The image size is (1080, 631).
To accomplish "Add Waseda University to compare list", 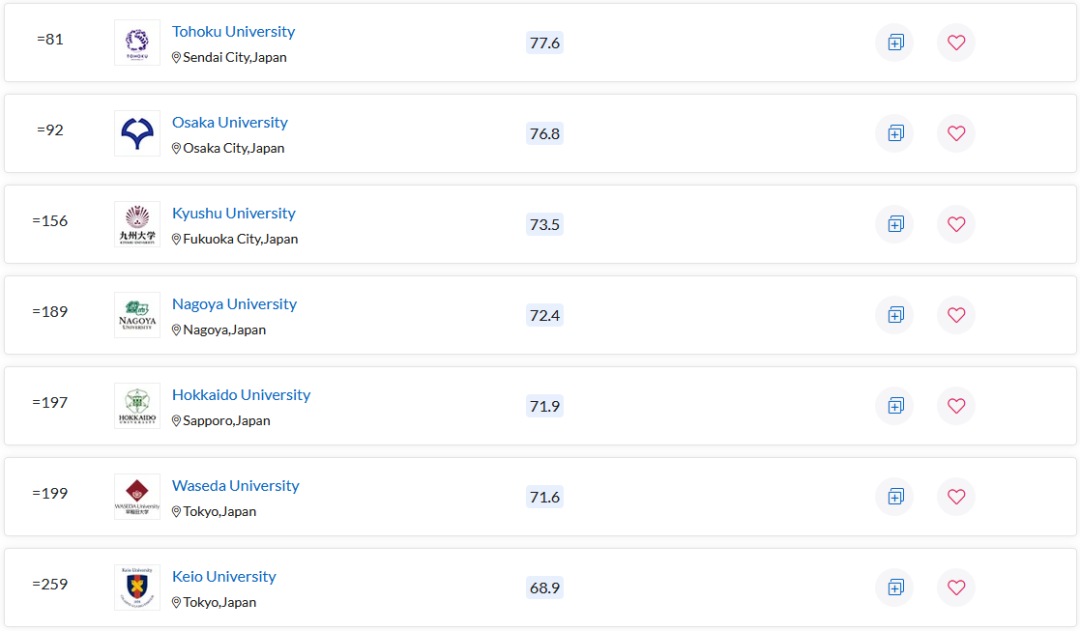I will click(895, 497).
